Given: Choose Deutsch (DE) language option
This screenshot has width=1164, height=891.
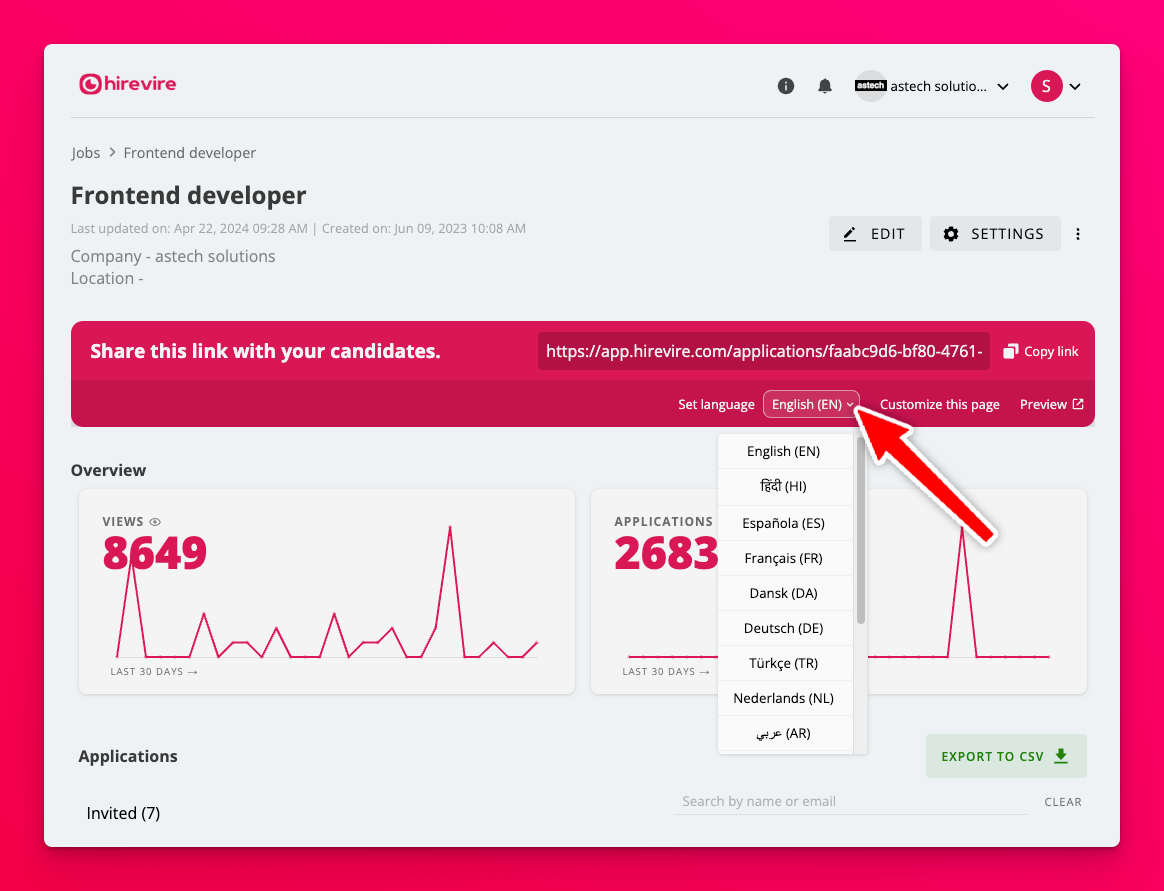Looking at the screenshot, I should [784, 628].
